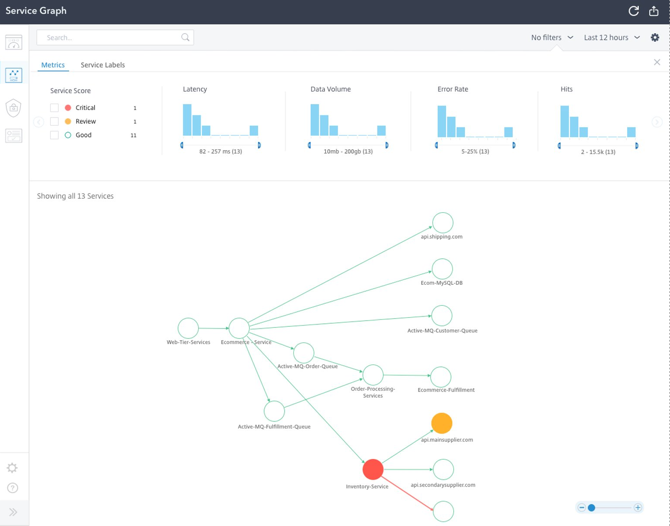
Task: Check the Critical service score checkbox
Action: click(x=54, y=108)
